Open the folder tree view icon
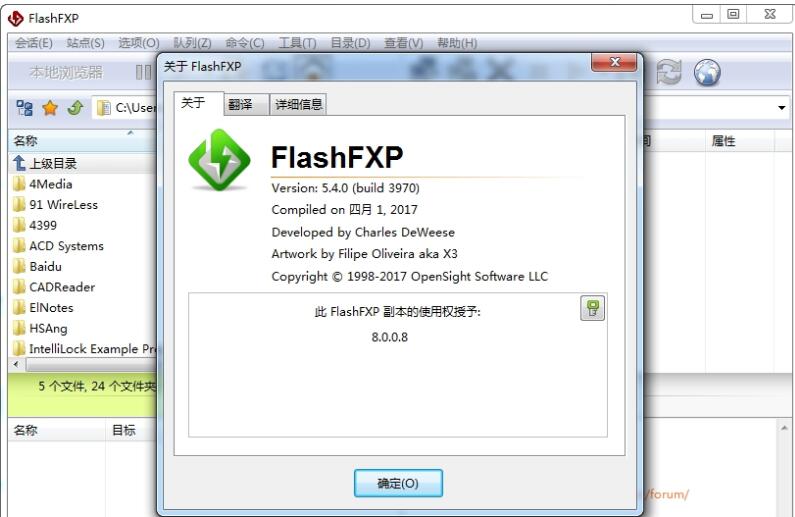The height and width of the screenshot is (517, 795). point(24,107)
